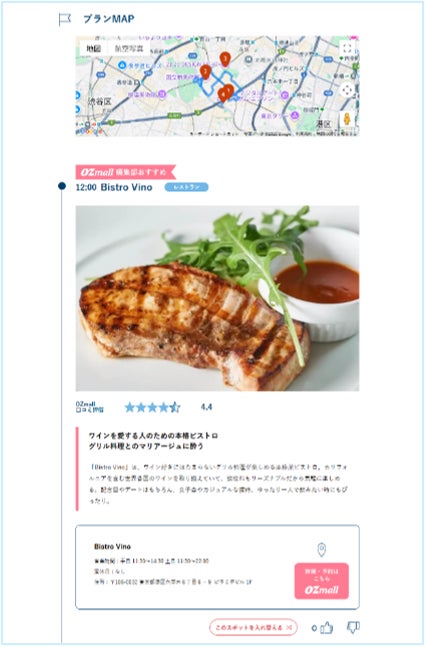Image resolution: width=425 pixels, height=646 pixels.
Task: Open the Google logo on the map
Action: point(89,131)
